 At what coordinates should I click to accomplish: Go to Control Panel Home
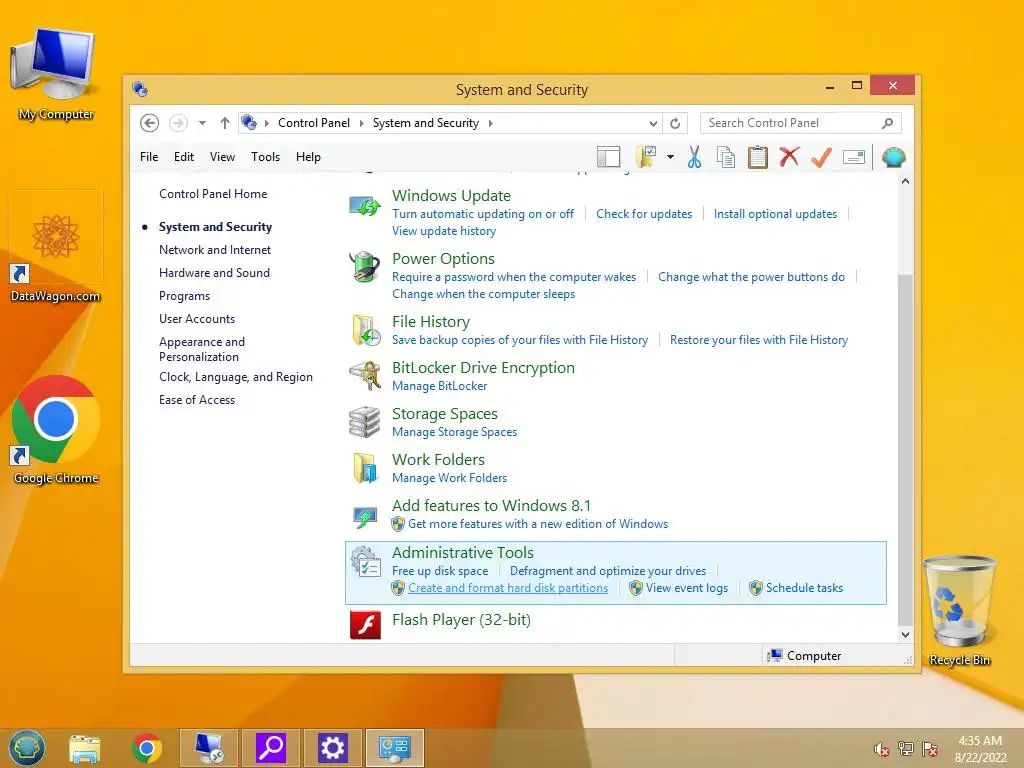pyautogui.click(x=213, y=194)
